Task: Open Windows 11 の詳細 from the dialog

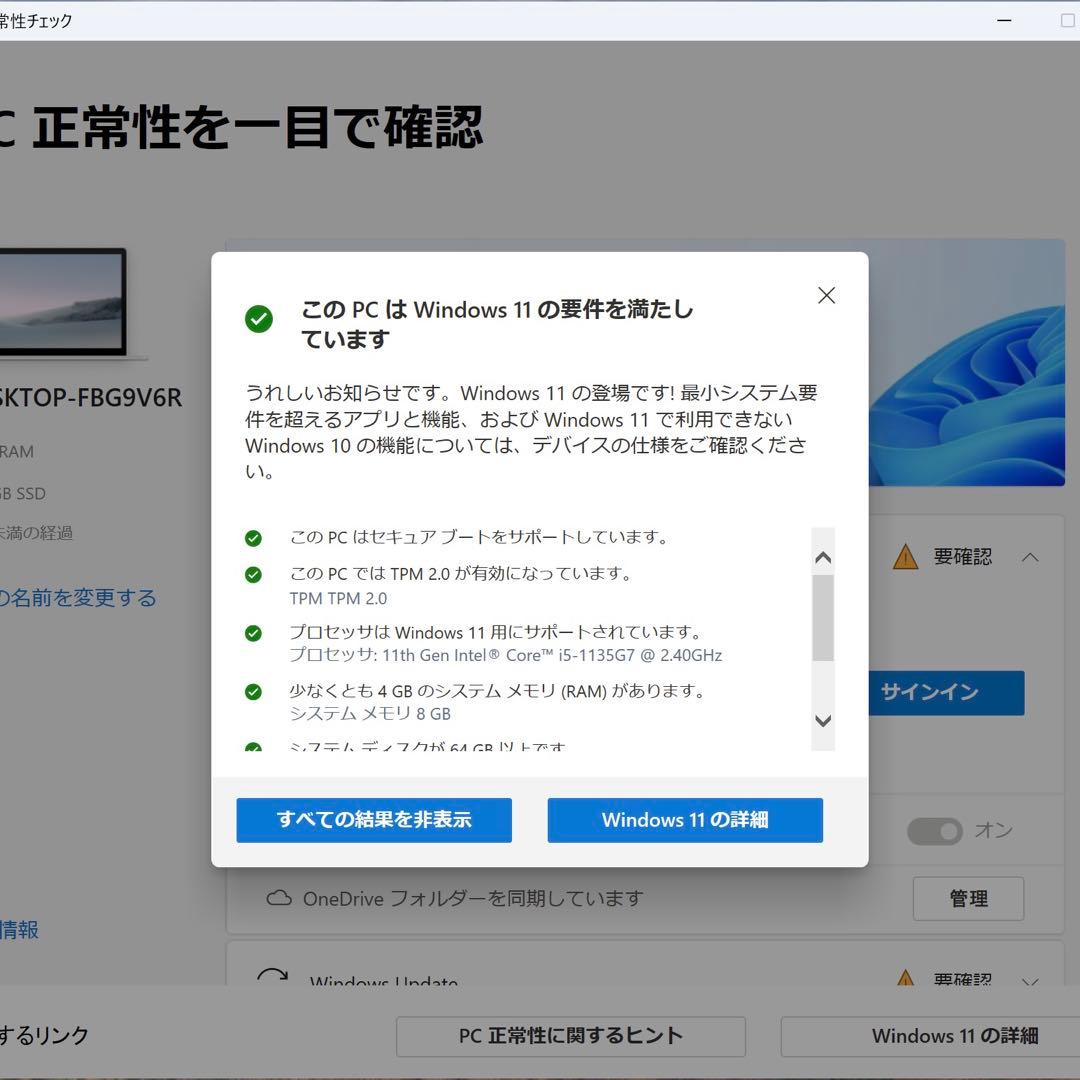Action: [684, 820]
